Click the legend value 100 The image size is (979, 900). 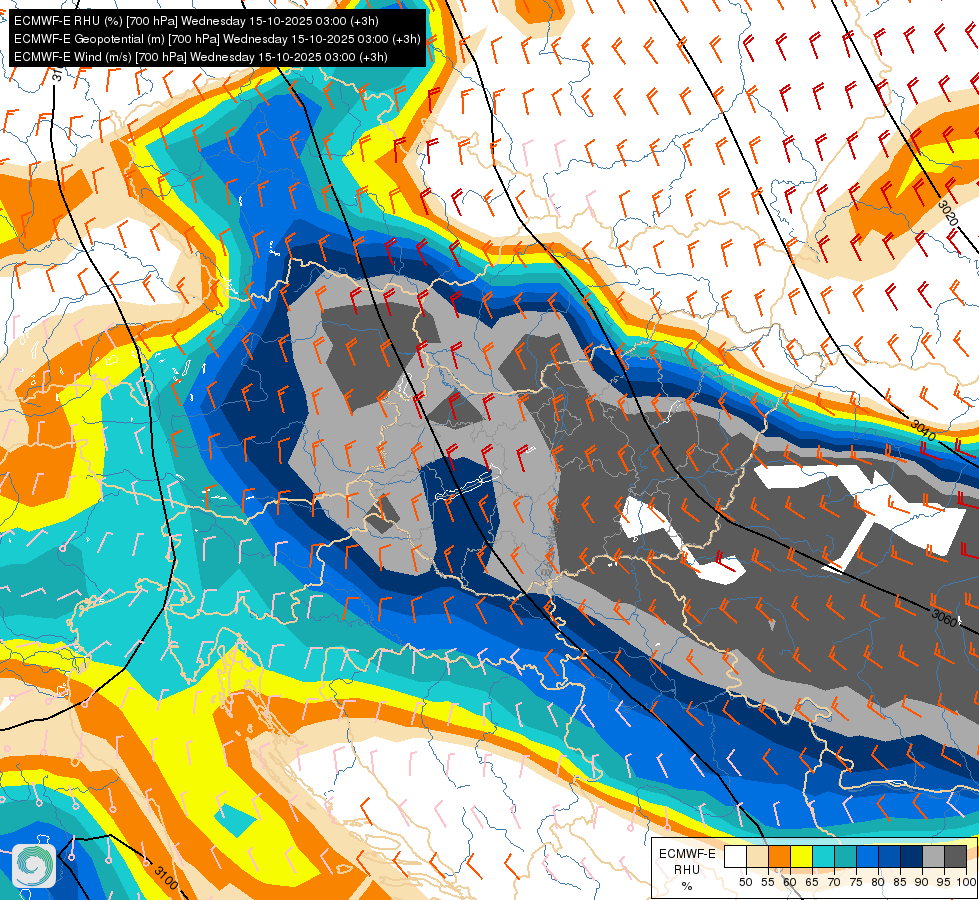[x=966, y=882]
